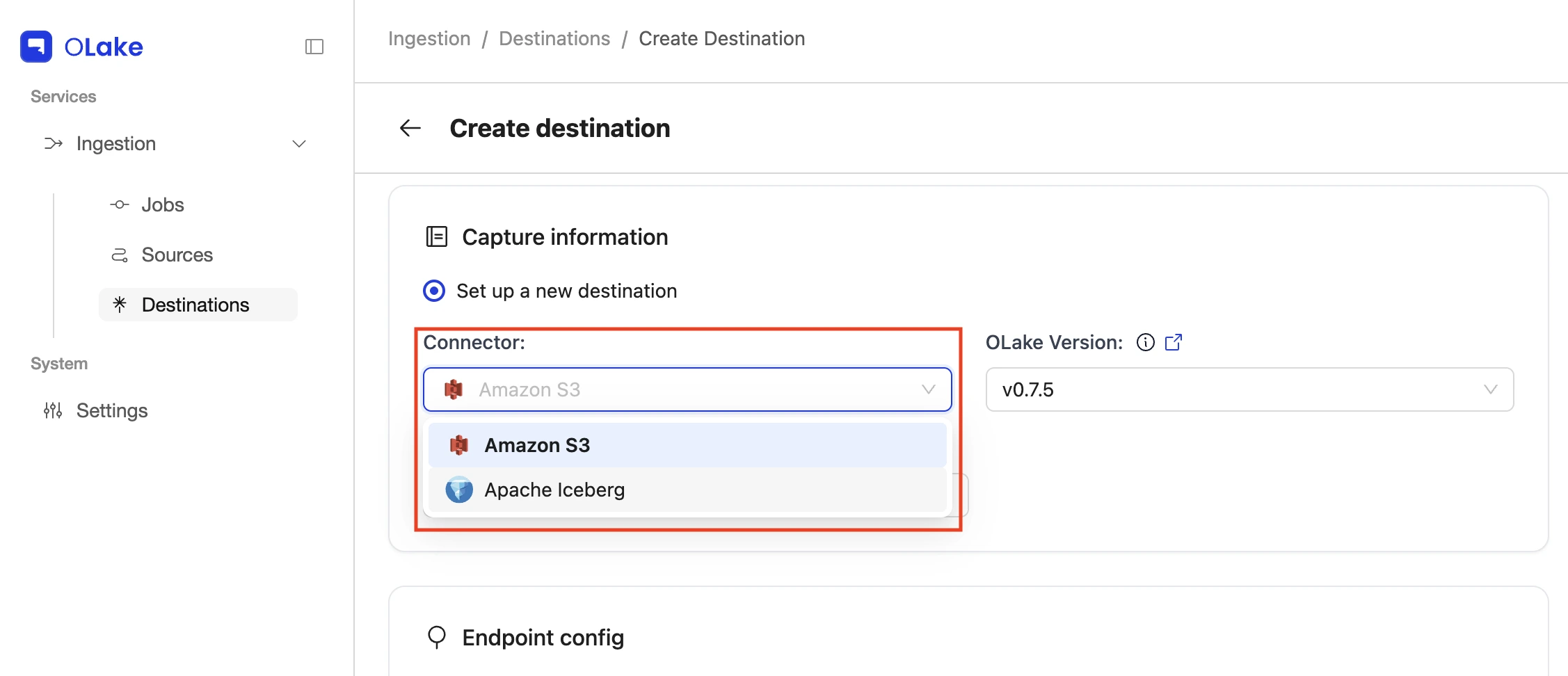1568x676 pixels.
Task: Click the Destinations breadcrumb link
Action: click(x=554, y=38)
